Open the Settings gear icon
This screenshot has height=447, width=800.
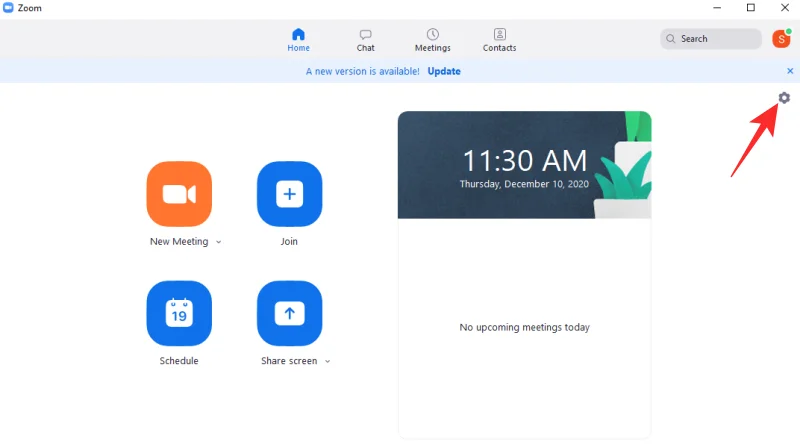tap(784, 98)
